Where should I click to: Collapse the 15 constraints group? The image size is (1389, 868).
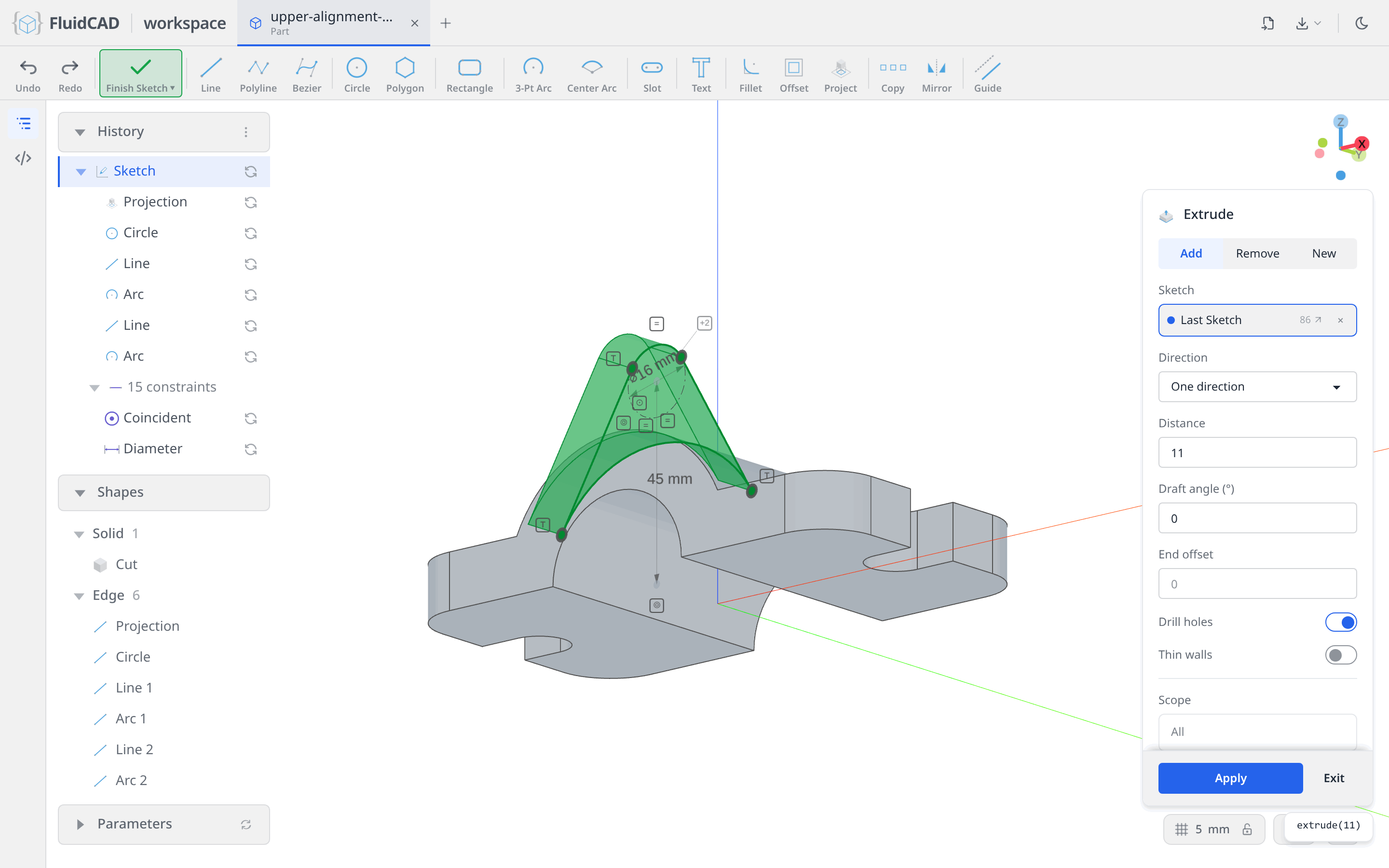[95, 388]
